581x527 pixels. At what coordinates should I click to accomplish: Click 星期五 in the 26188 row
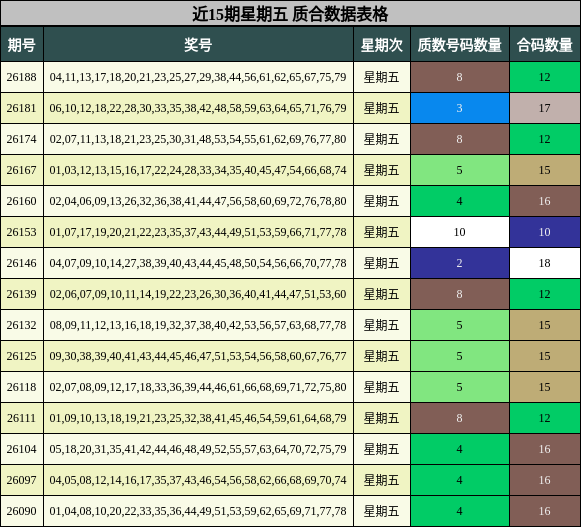382,77
